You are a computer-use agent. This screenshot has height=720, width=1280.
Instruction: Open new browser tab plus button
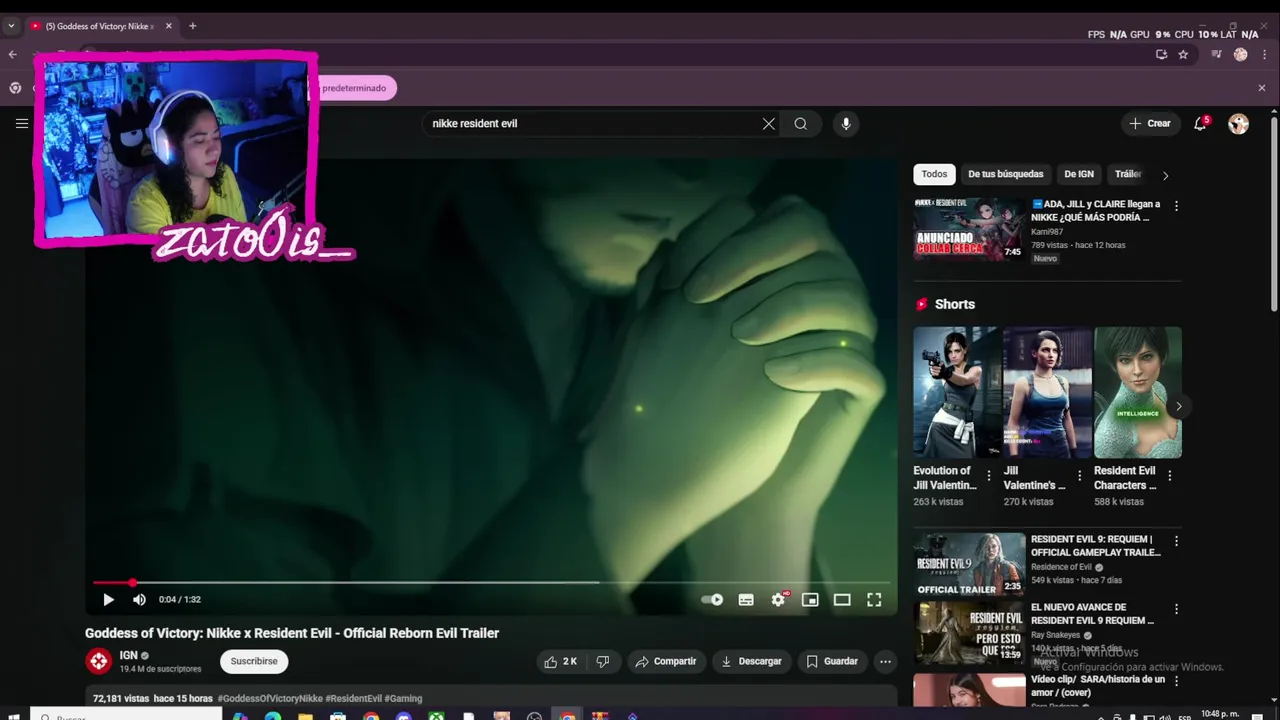click(x=192, y=26)
